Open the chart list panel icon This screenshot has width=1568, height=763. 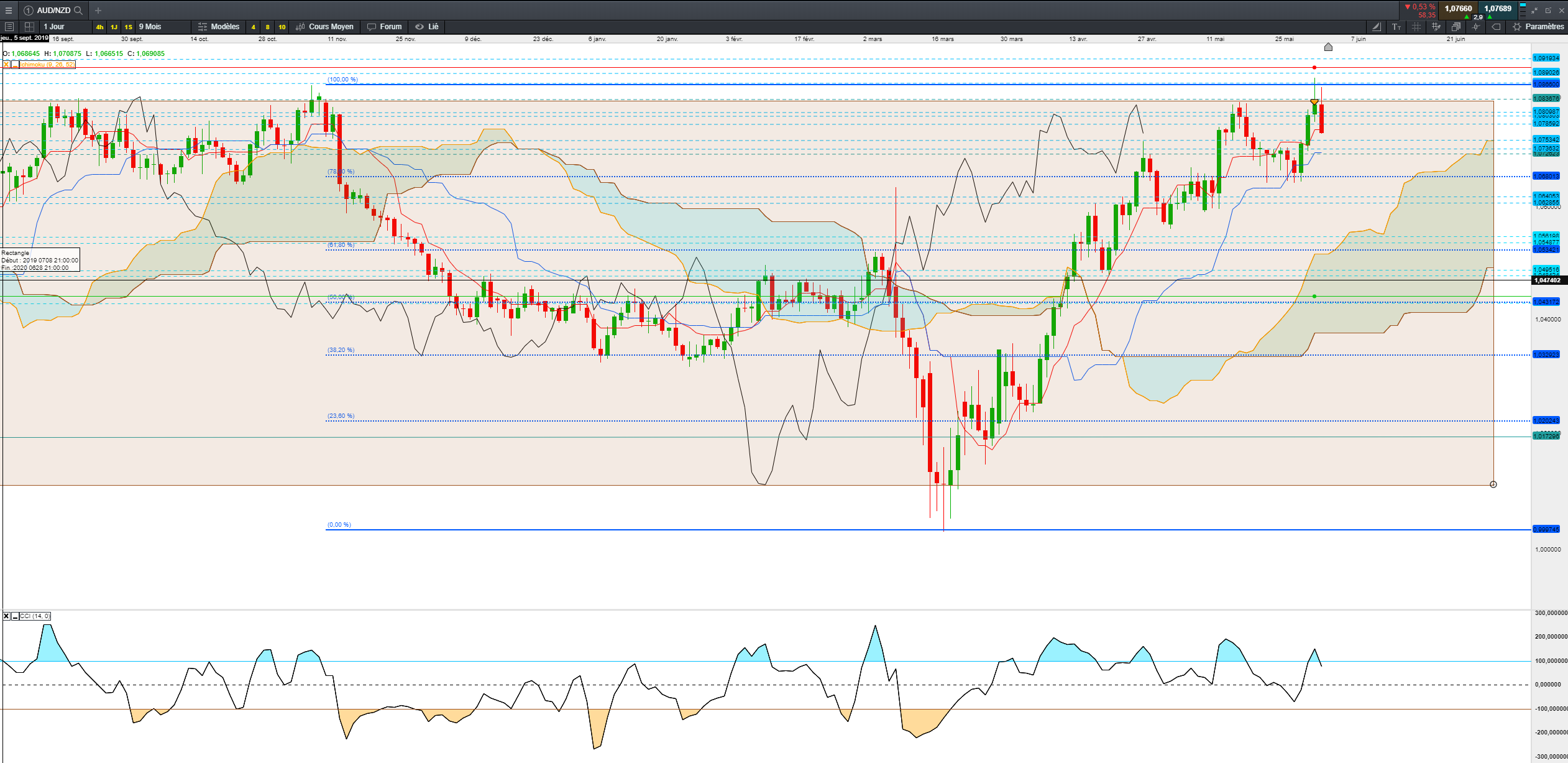point(9,27)
